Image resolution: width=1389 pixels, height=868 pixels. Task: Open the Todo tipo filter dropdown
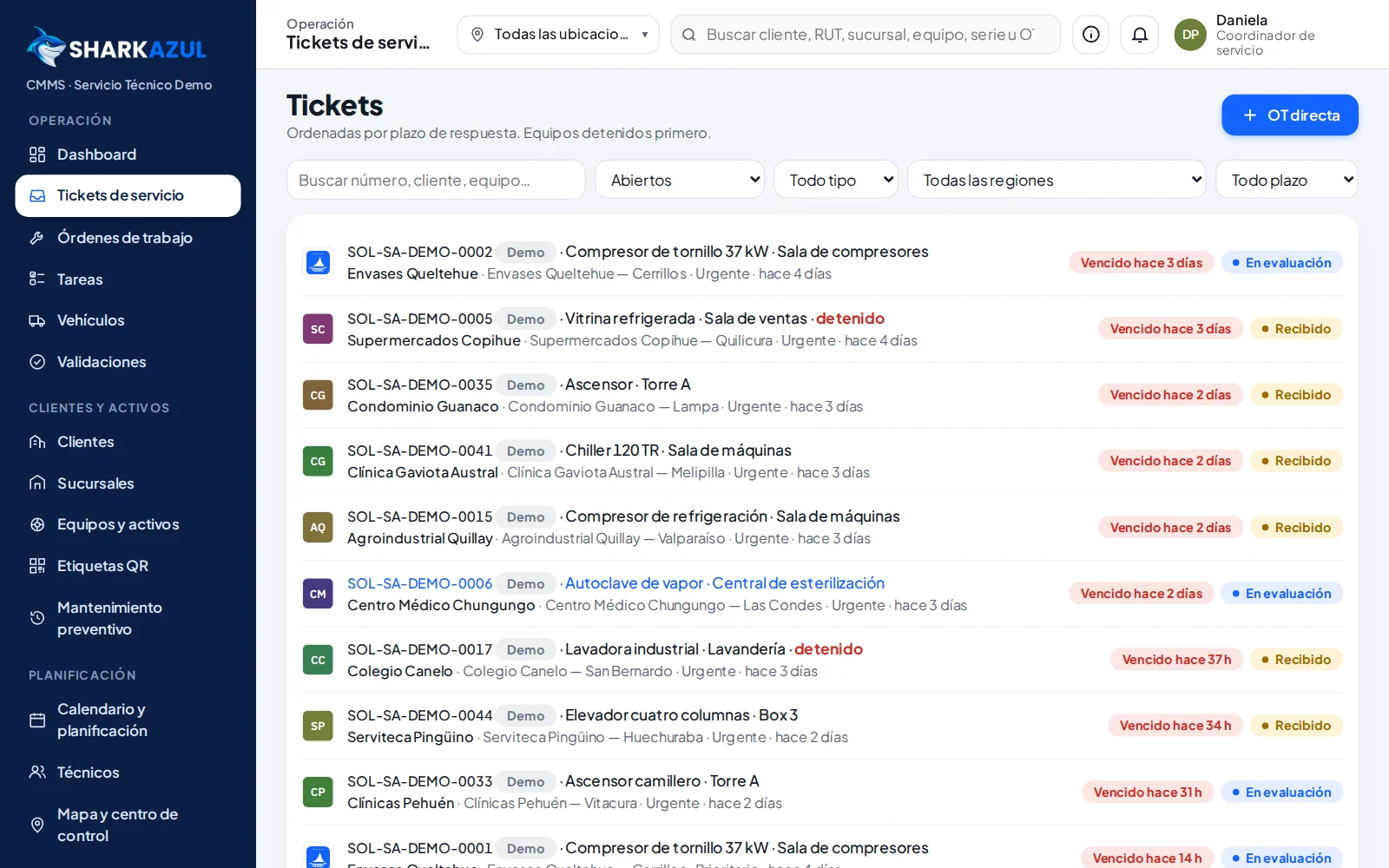(835, 180)
